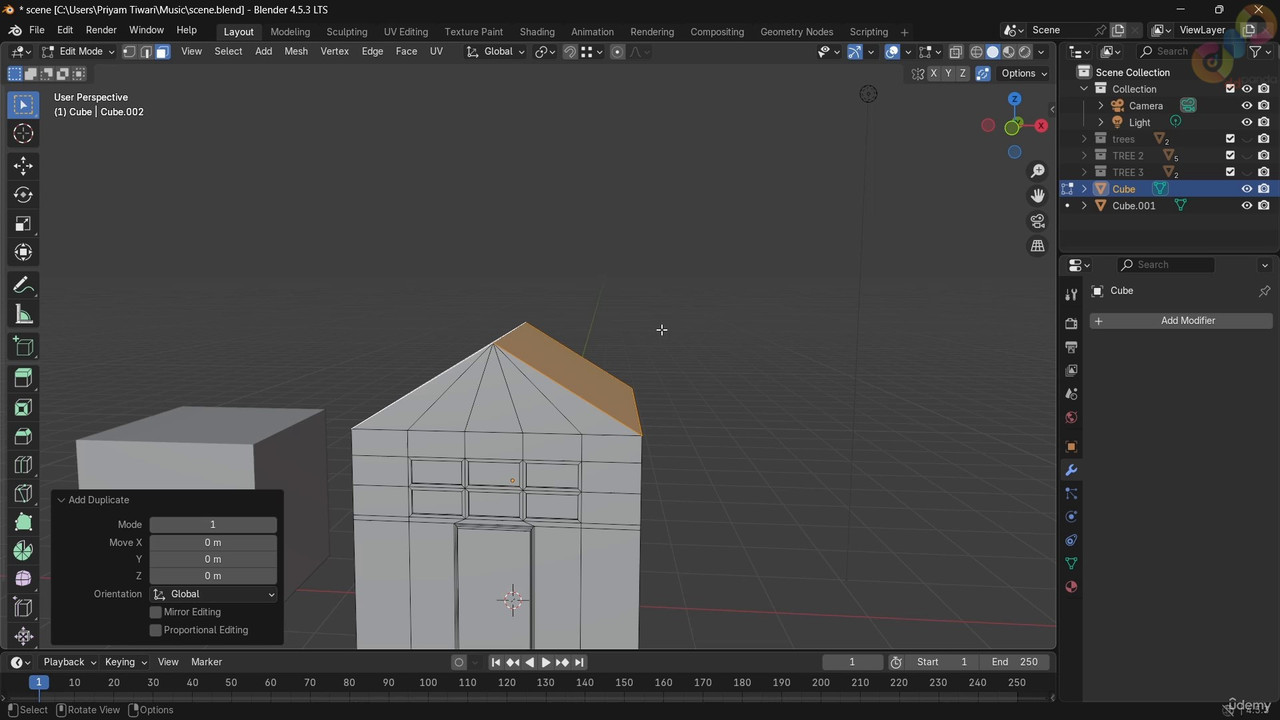Image resolution: width=1280 pixels, height=720 pixels.
Task: Select the Spin tool
Action: tap(24, 551)
